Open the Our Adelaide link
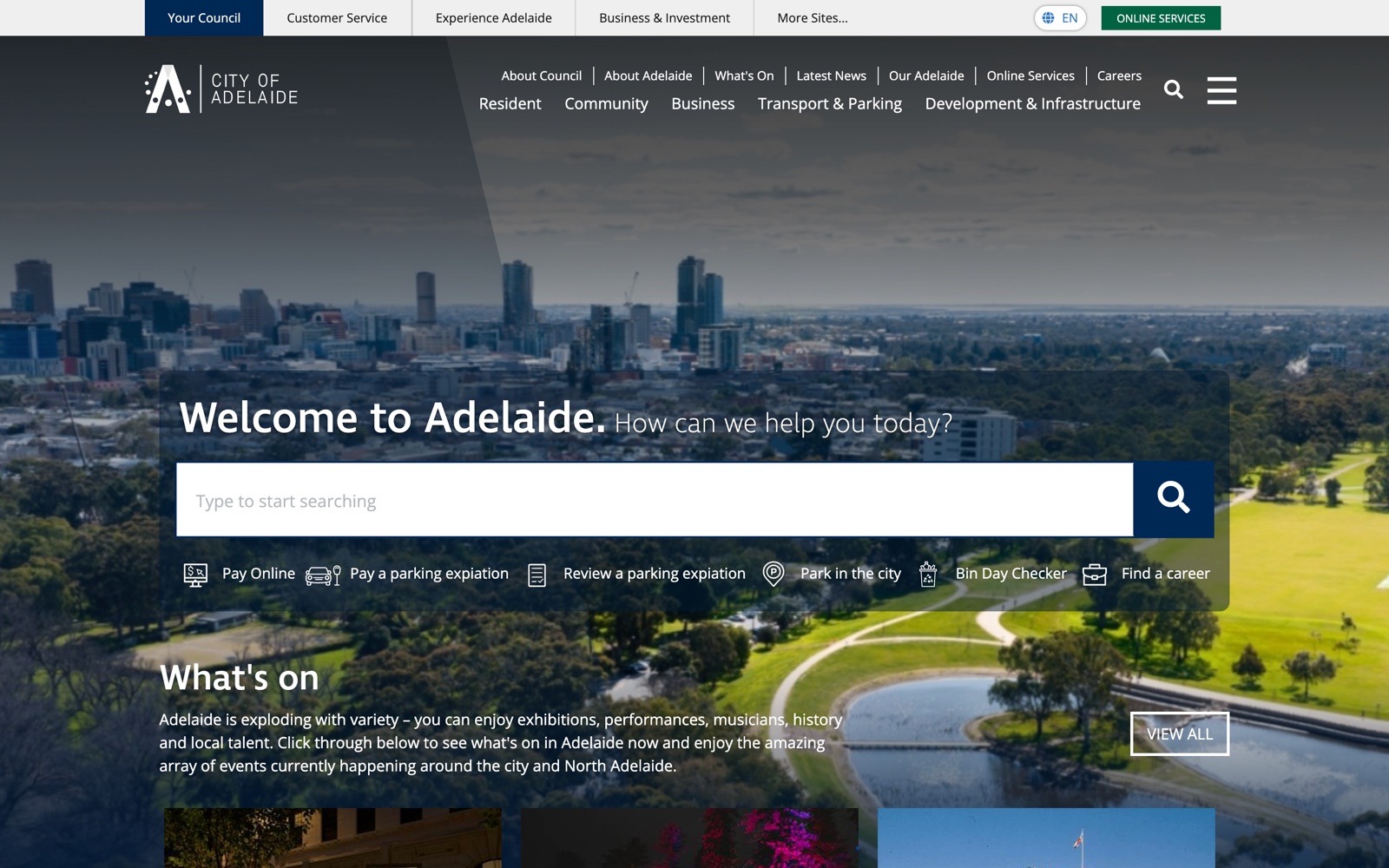The image size is (1389, 868). [x=926, y=76]
